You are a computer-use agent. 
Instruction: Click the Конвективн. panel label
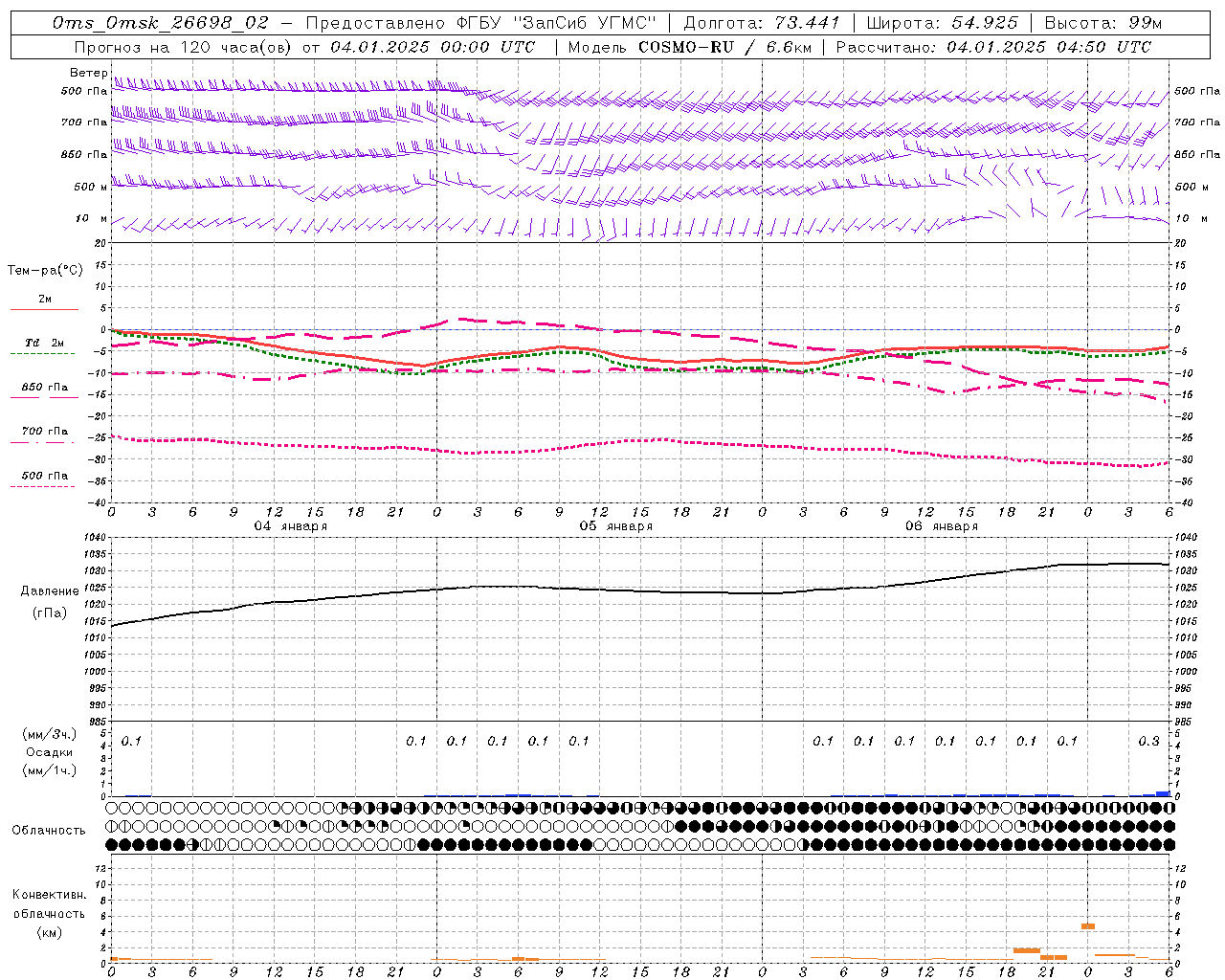point(49,895)
